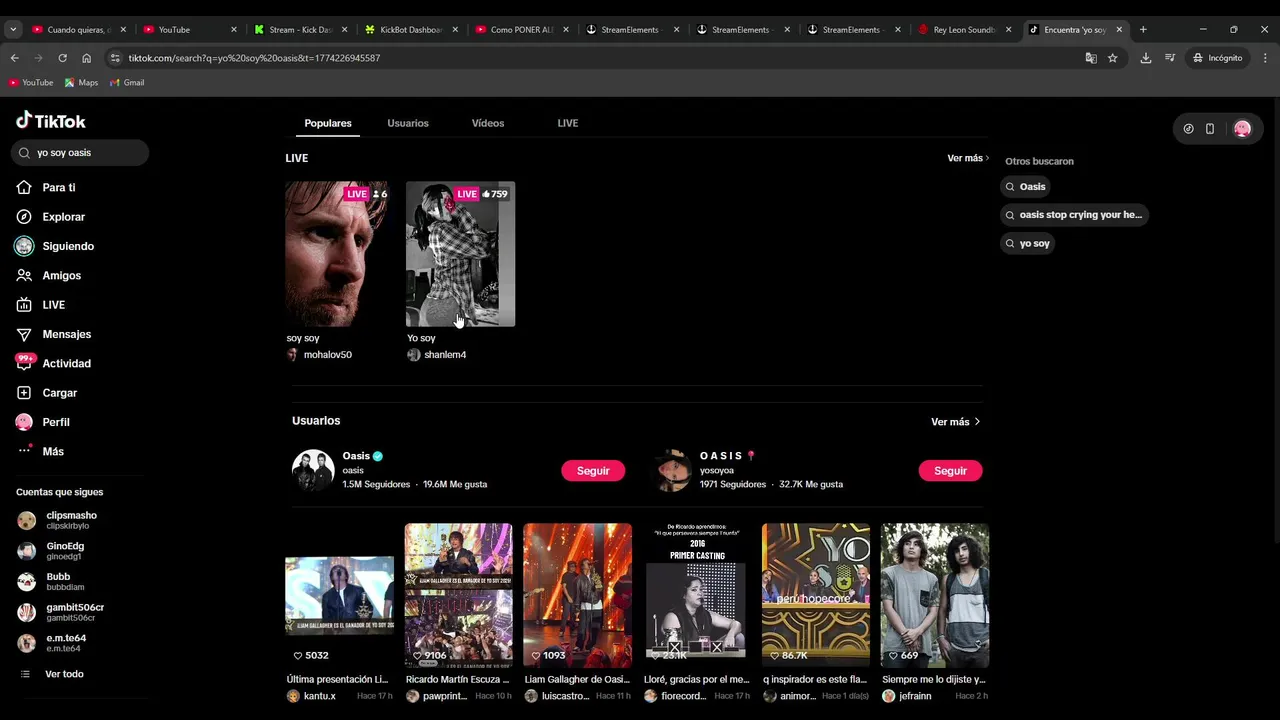The width and height of the screenshot is (1280, 720).
Task: Switch to the Populares tab
Action: pyautogui.click(x=328, y=123)
